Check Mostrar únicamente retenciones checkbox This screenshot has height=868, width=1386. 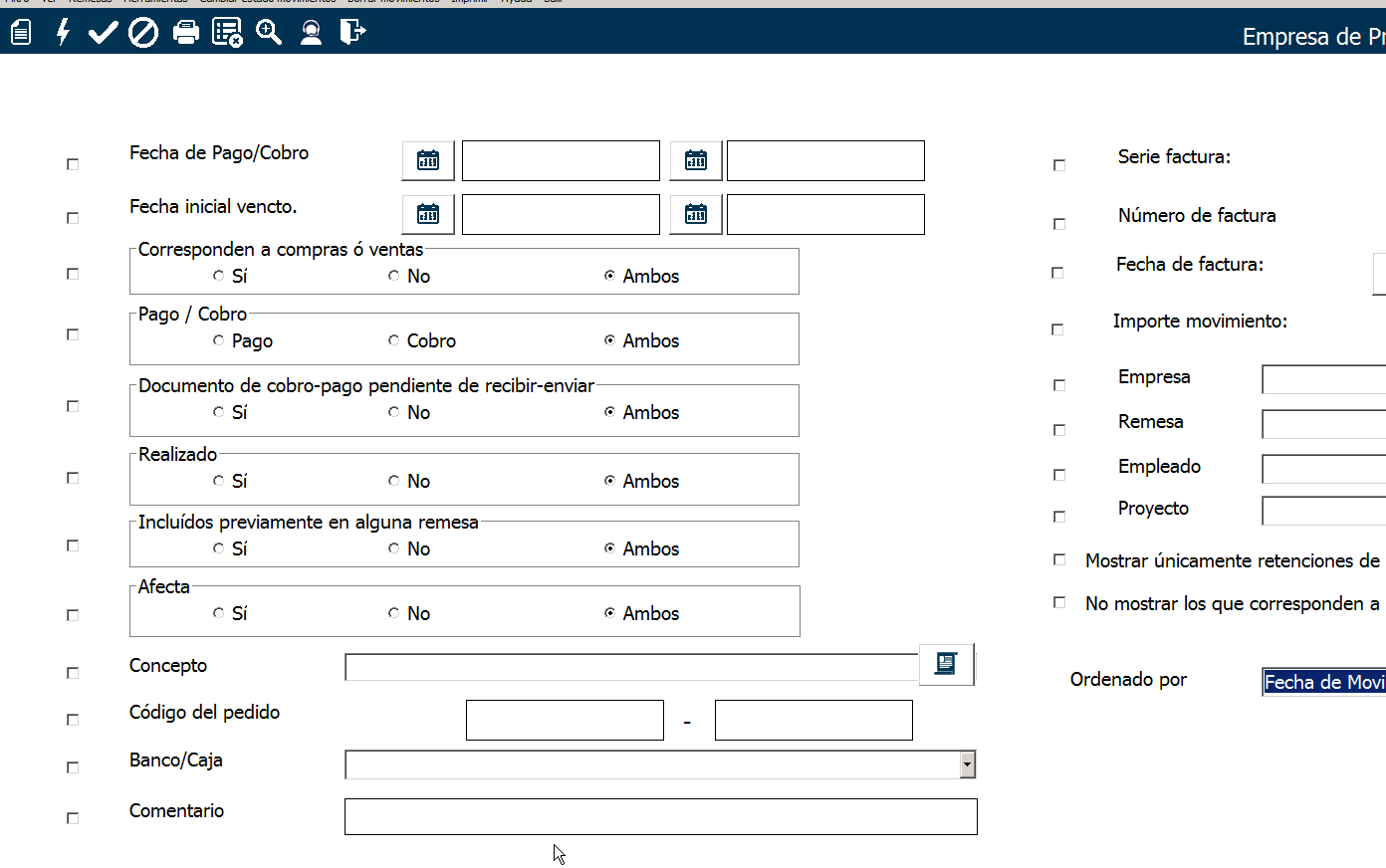pyautogui.click(x=1059, y=560)
